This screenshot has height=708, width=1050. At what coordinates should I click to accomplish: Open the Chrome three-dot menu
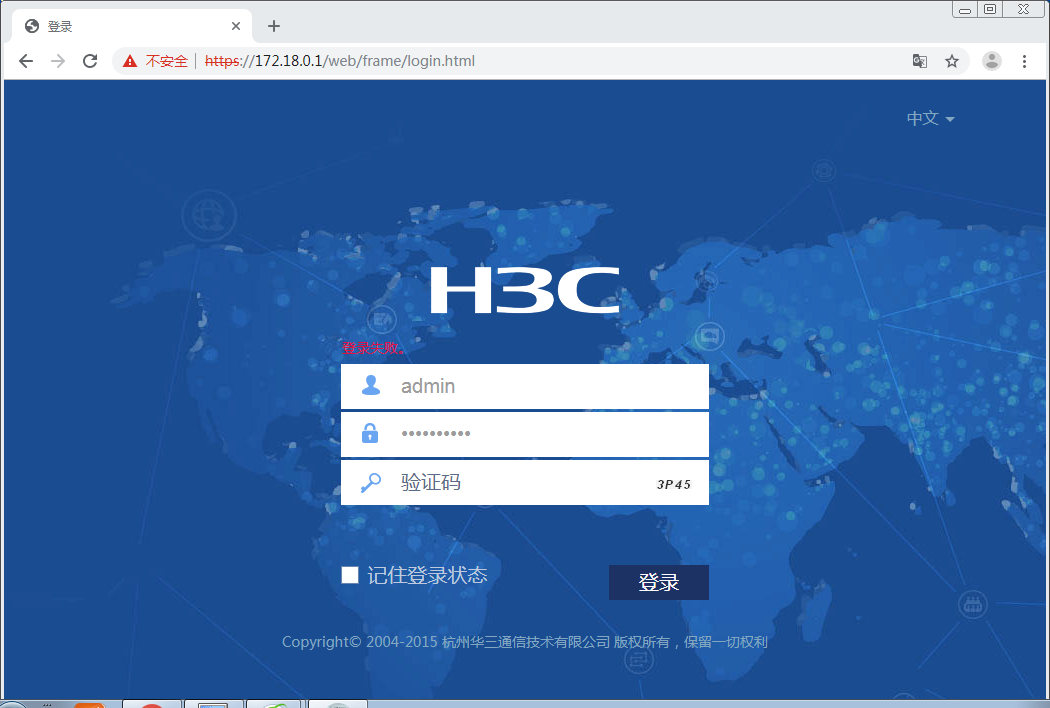(x=1024, y=61)
